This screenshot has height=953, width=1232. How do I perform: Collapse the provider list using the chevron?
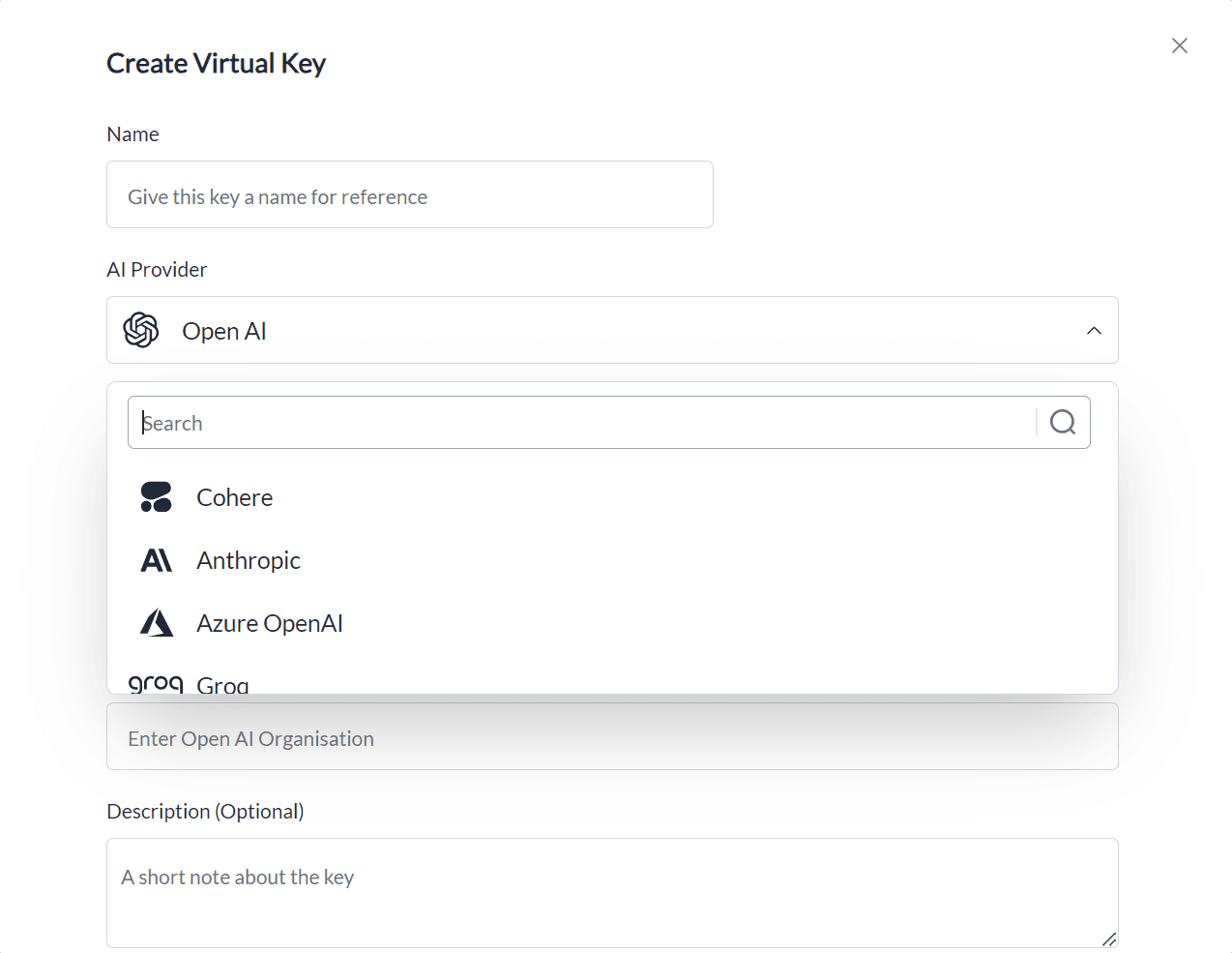[x=1094, y=330]
